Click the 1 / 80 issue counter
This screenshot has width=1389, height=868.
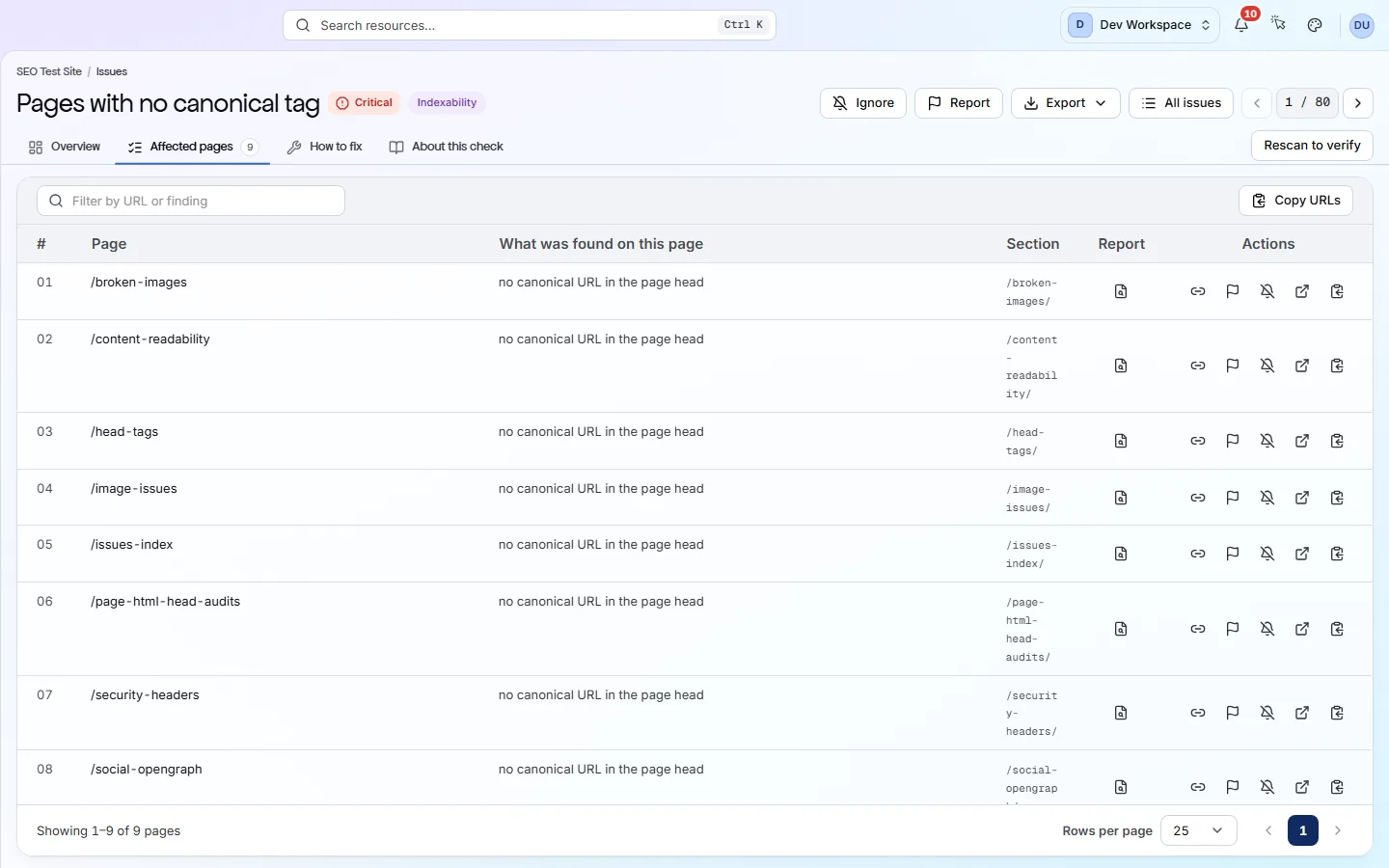pyautogui.click(x=1307, y=102)
